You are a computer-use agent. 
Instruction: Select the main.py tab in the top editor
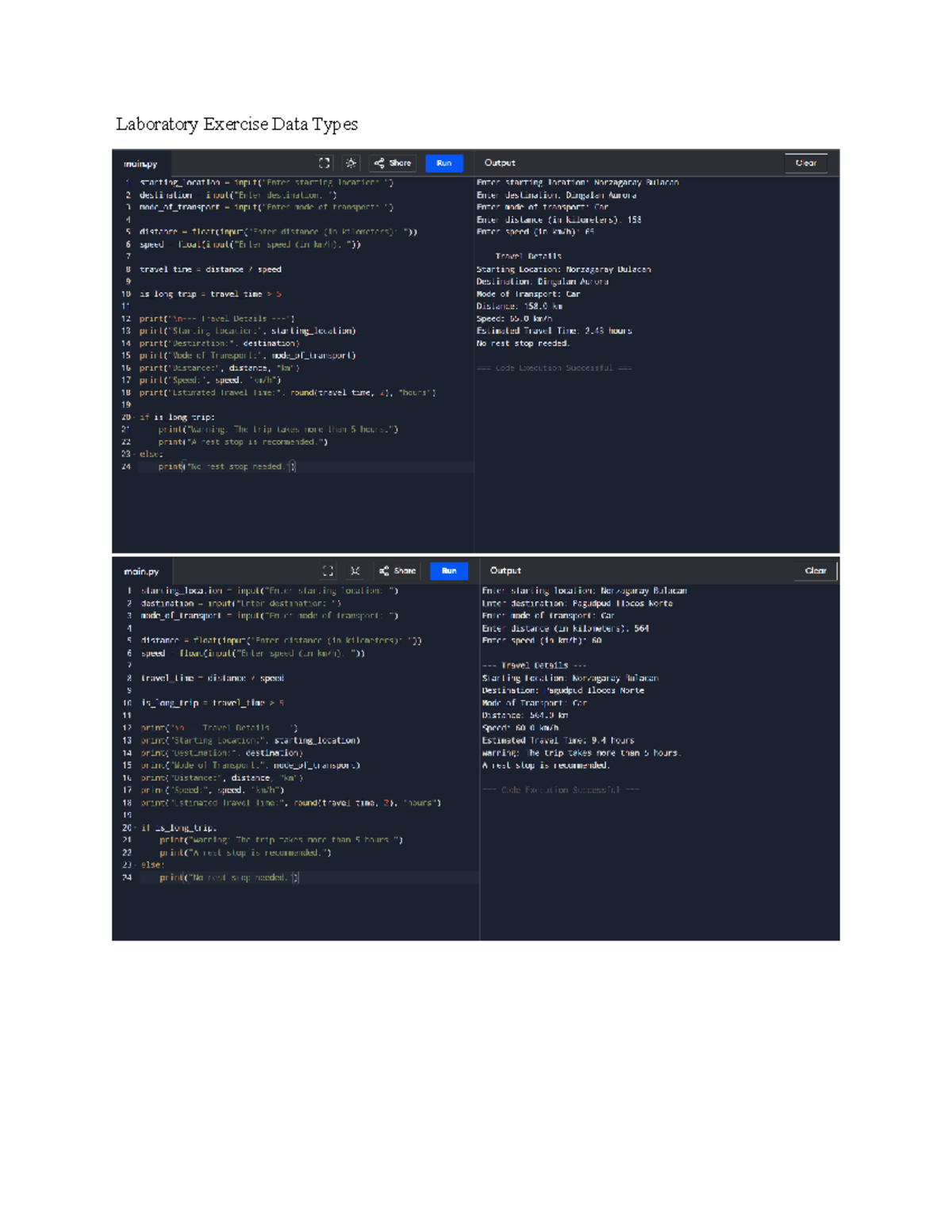point(140,164)
